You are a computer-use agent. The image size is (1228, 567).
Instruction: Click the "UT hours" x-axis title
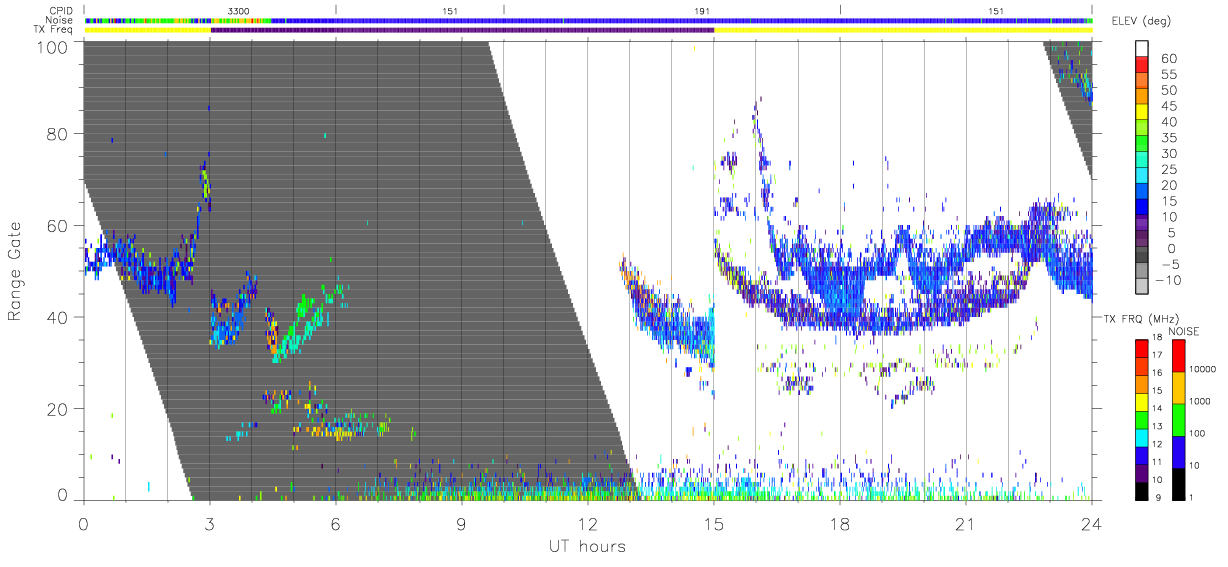(x=586, y=546)
